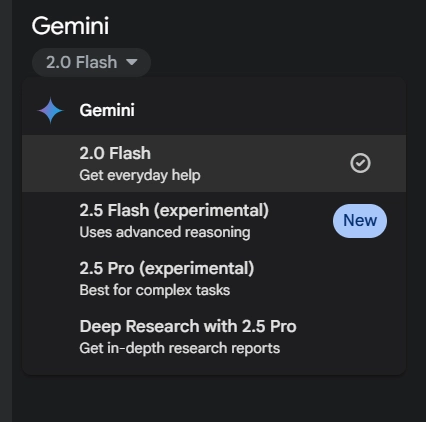The height and width of the screenshot is (422, 426).
Task: Choose 2.5 Flash (experimental) model
Action: click(x=214, y=221)
